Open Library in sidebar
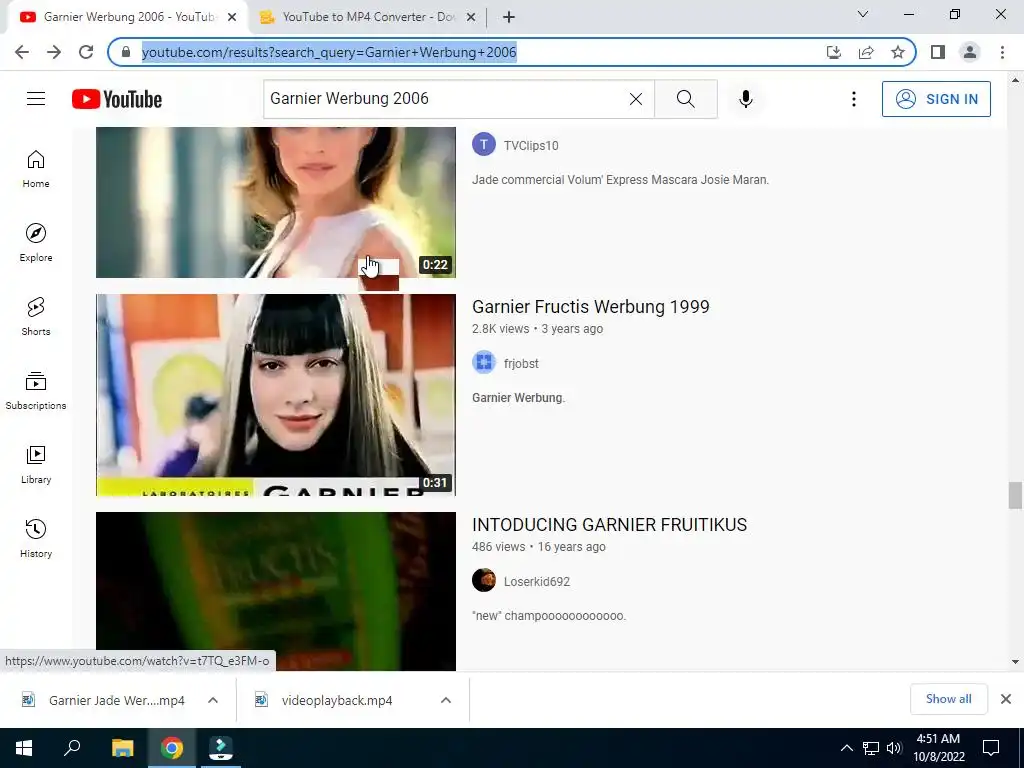The height and width of the screenshot is (768, 1024). (x=36, y=464)
